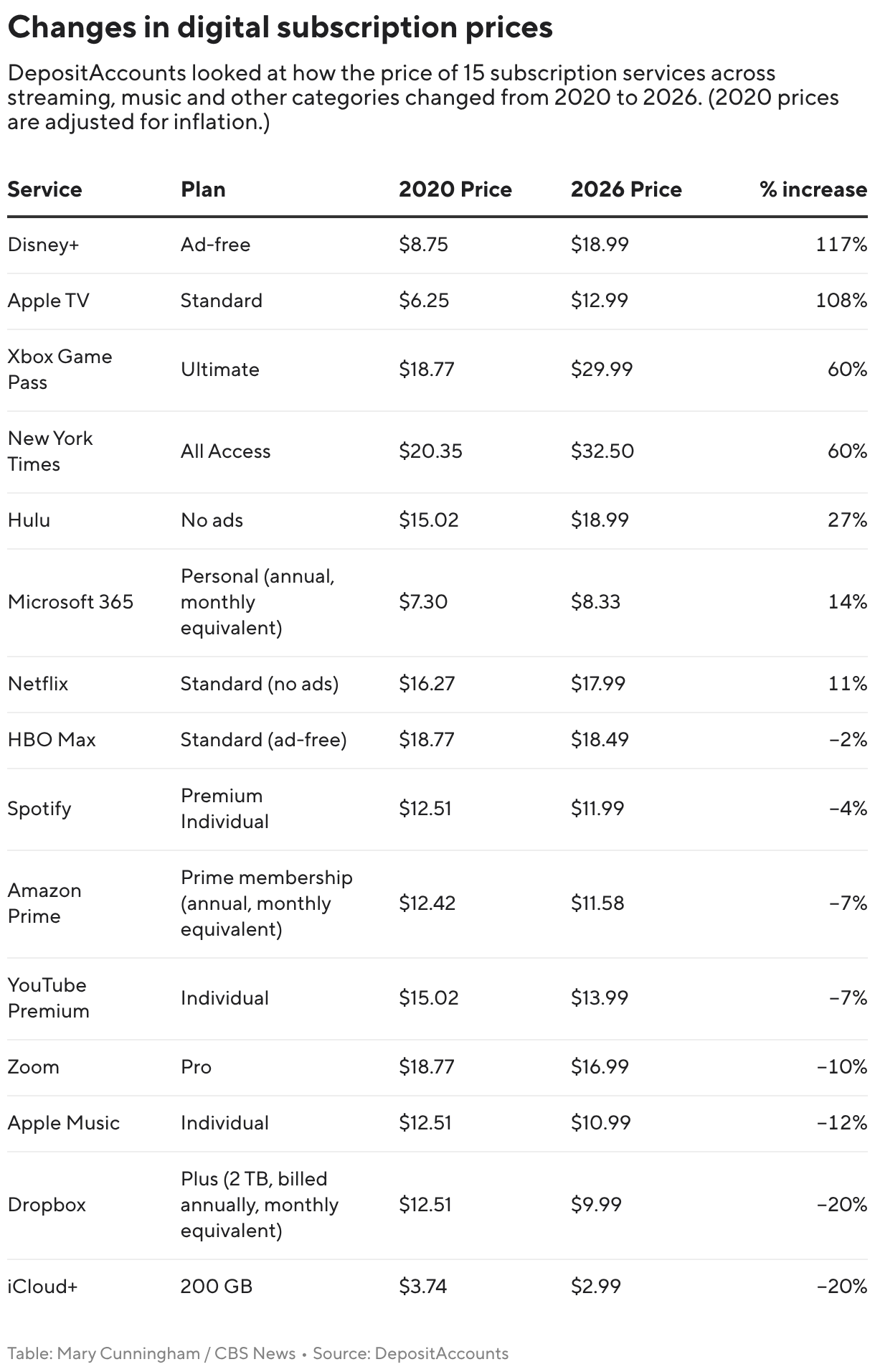Click Hulu's No ads plan cell
Viewport: 875px width, 1372px height.
[212, 520]
